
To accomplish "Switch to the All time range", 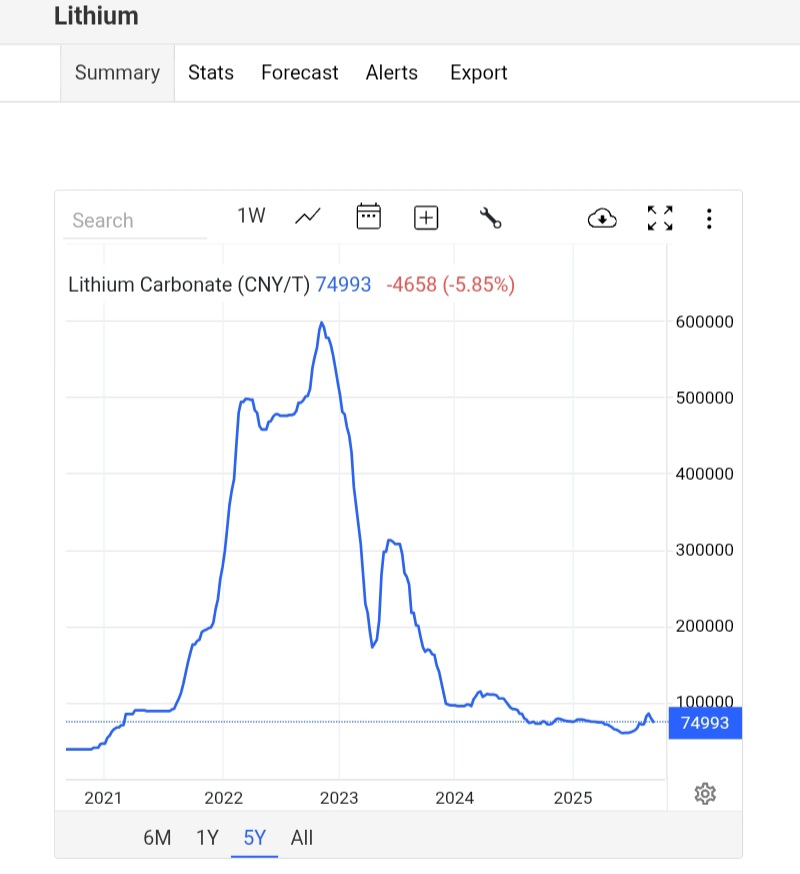I will (x=302, y=838).
